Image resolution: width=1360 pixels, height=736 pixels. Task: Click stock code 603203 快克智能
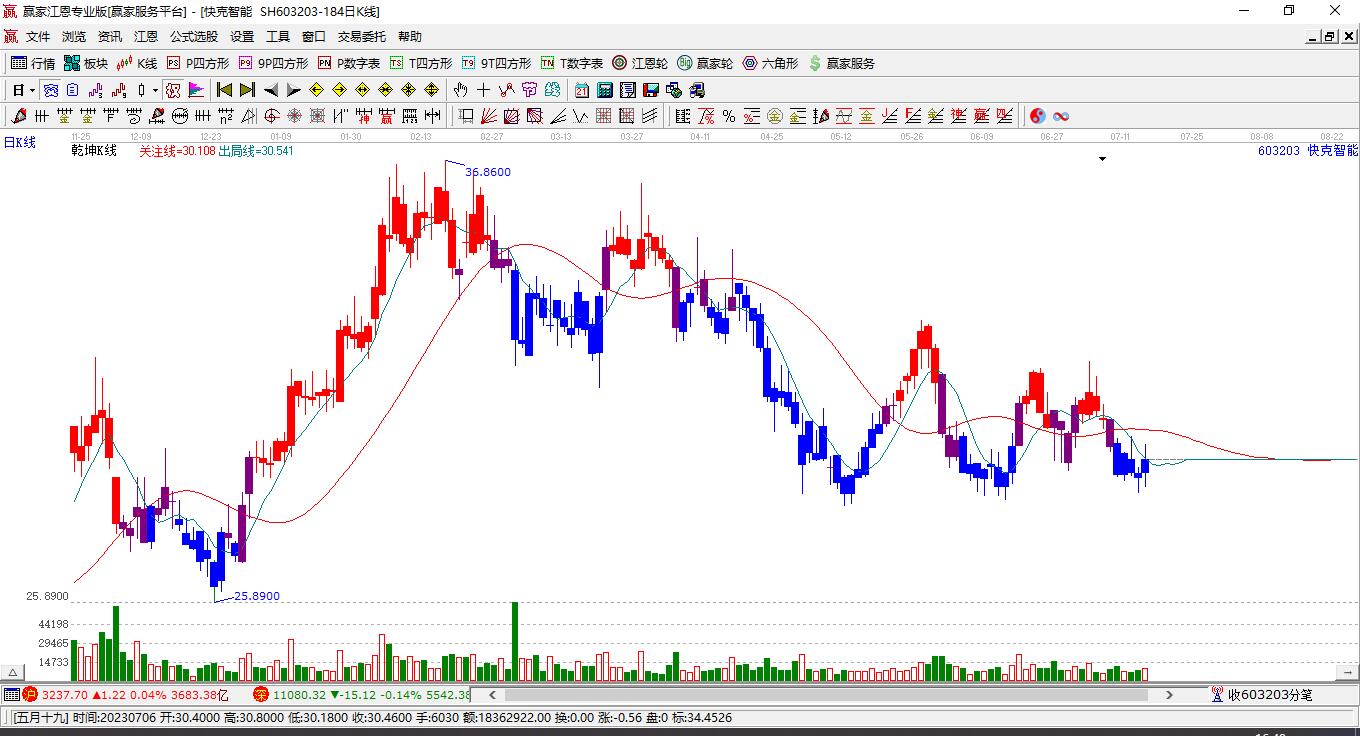click(x=1308, y=151)
